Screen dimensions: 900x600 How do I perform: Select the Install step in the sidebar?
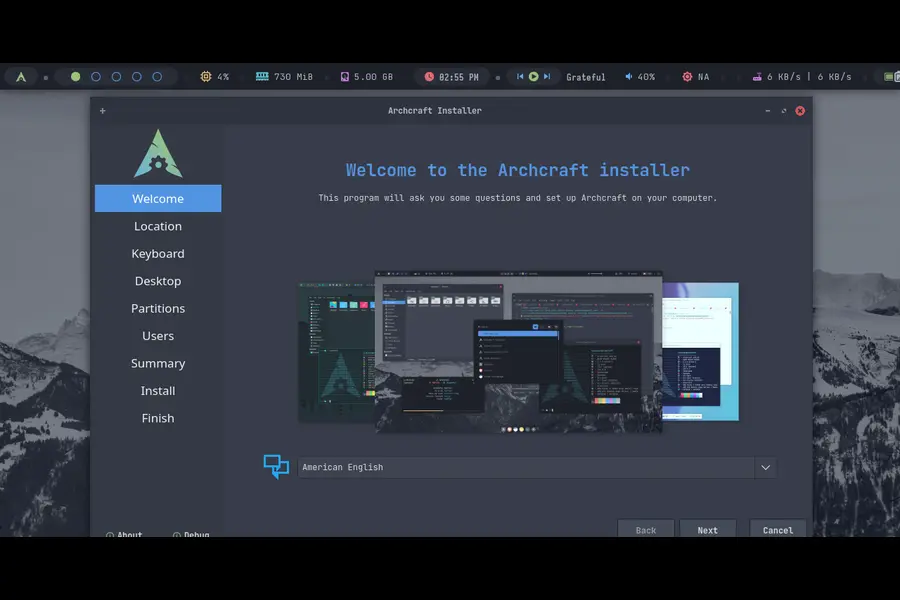(158, 390)
